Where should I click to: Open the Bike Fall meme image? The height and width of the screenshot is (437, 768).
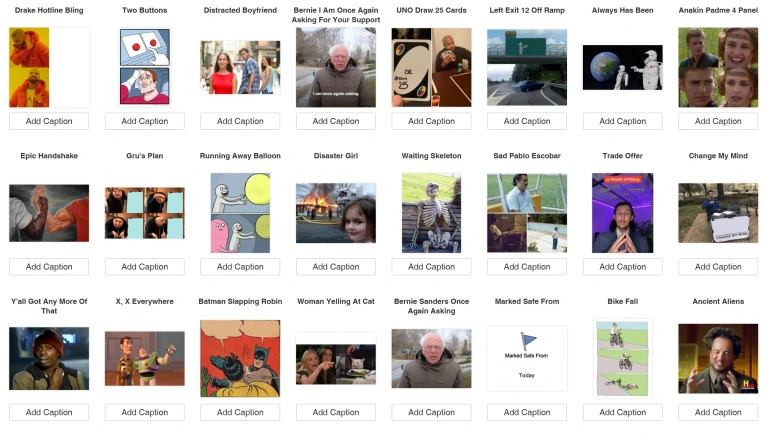pyautogui.click(x=623, y=359)
